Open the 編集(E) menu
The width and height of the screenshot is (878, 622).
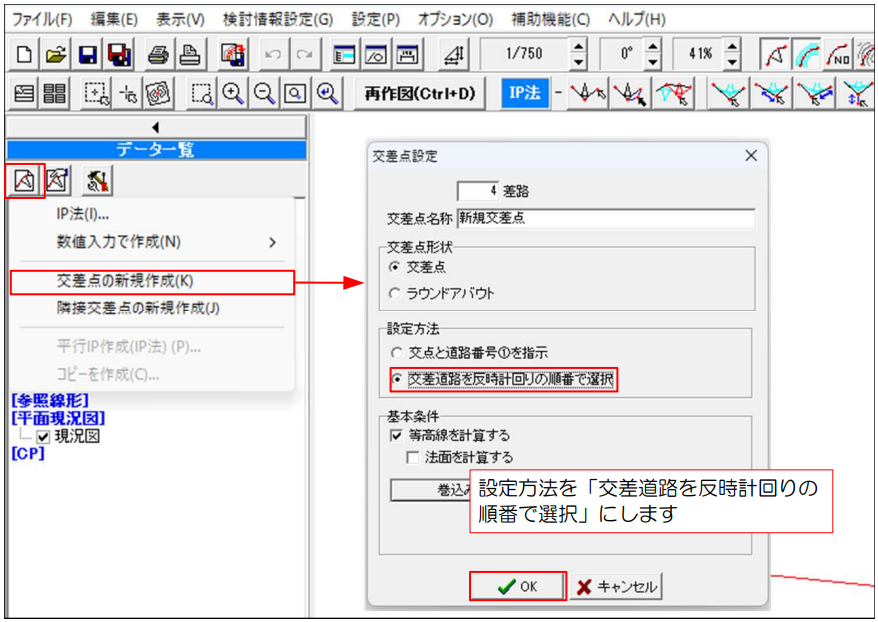(x=114, y=20)
